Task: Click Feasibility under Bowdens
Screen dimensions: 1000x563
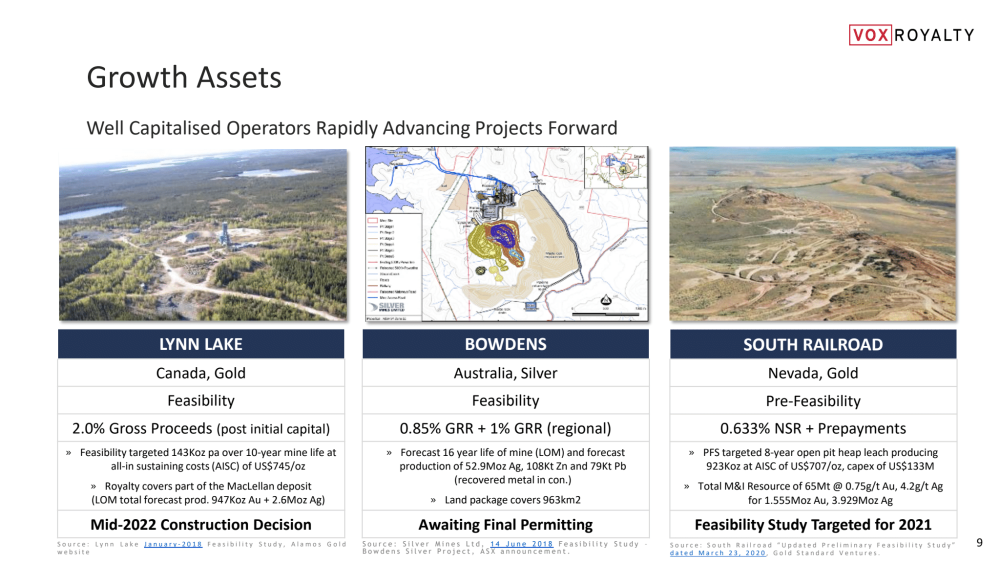Action: pyautogui.click(x=506, y=400)
